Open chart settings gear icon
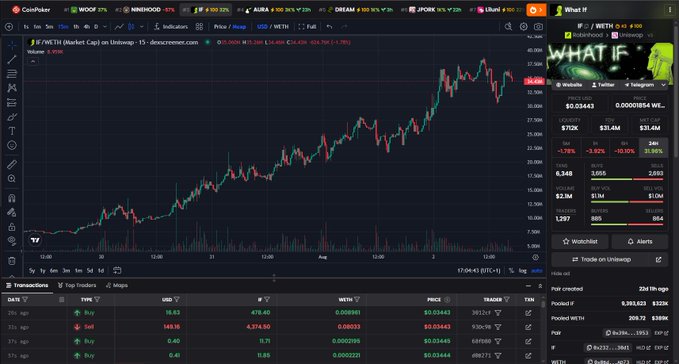 524,27
